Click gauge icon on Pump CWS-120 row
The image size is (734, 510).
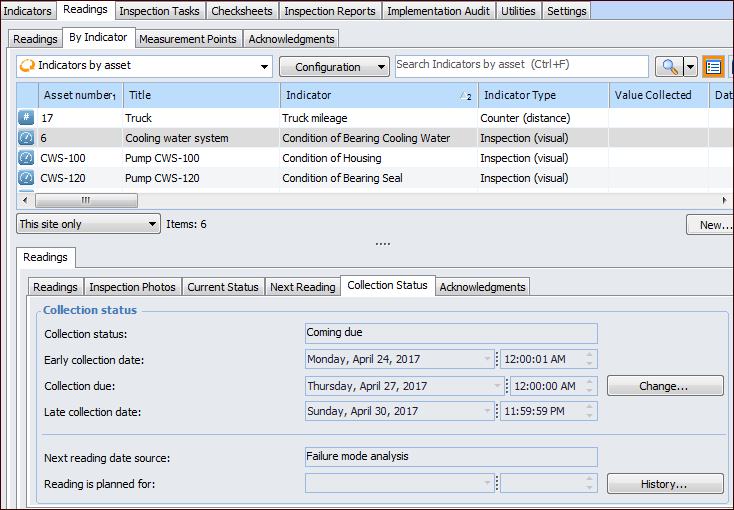tap(26, 178)
